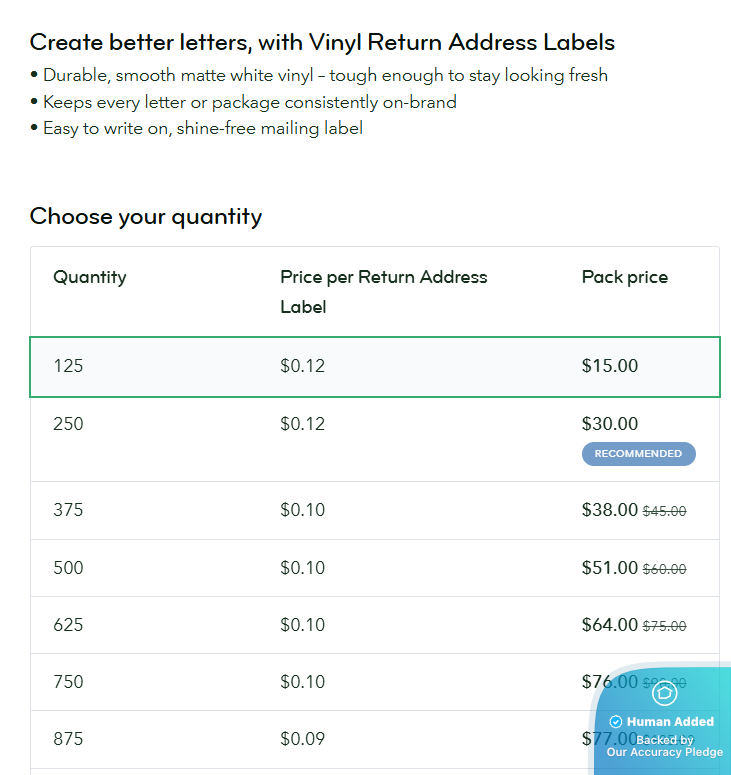This screenshot has height=775, width=731.
Task: Click the $38.00 pack price
Action: [x=609, y=510]
